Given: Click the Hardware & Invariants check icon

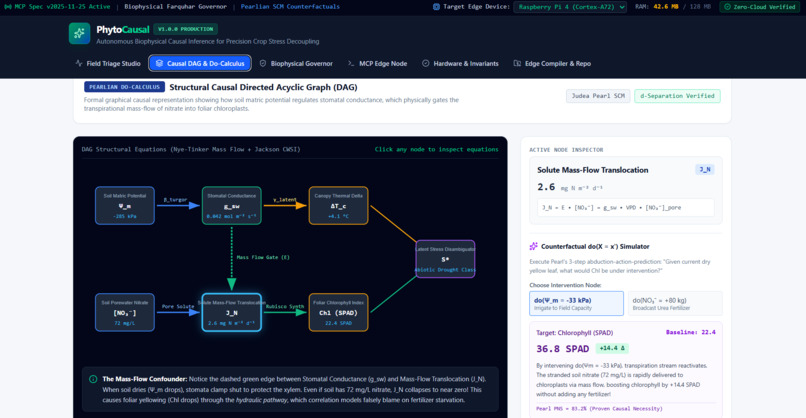Looking at the screenshot, I should tap(426, 63).
